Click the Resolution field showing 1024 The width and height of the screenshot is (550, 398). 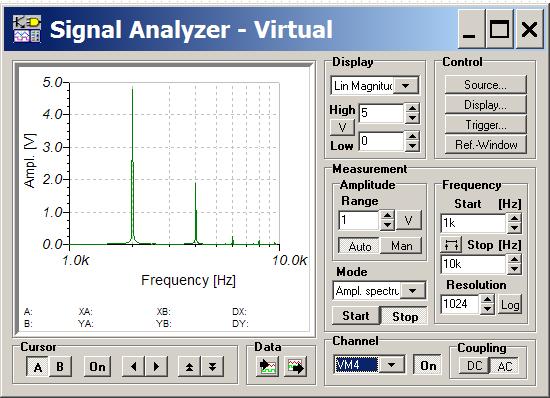460,304
